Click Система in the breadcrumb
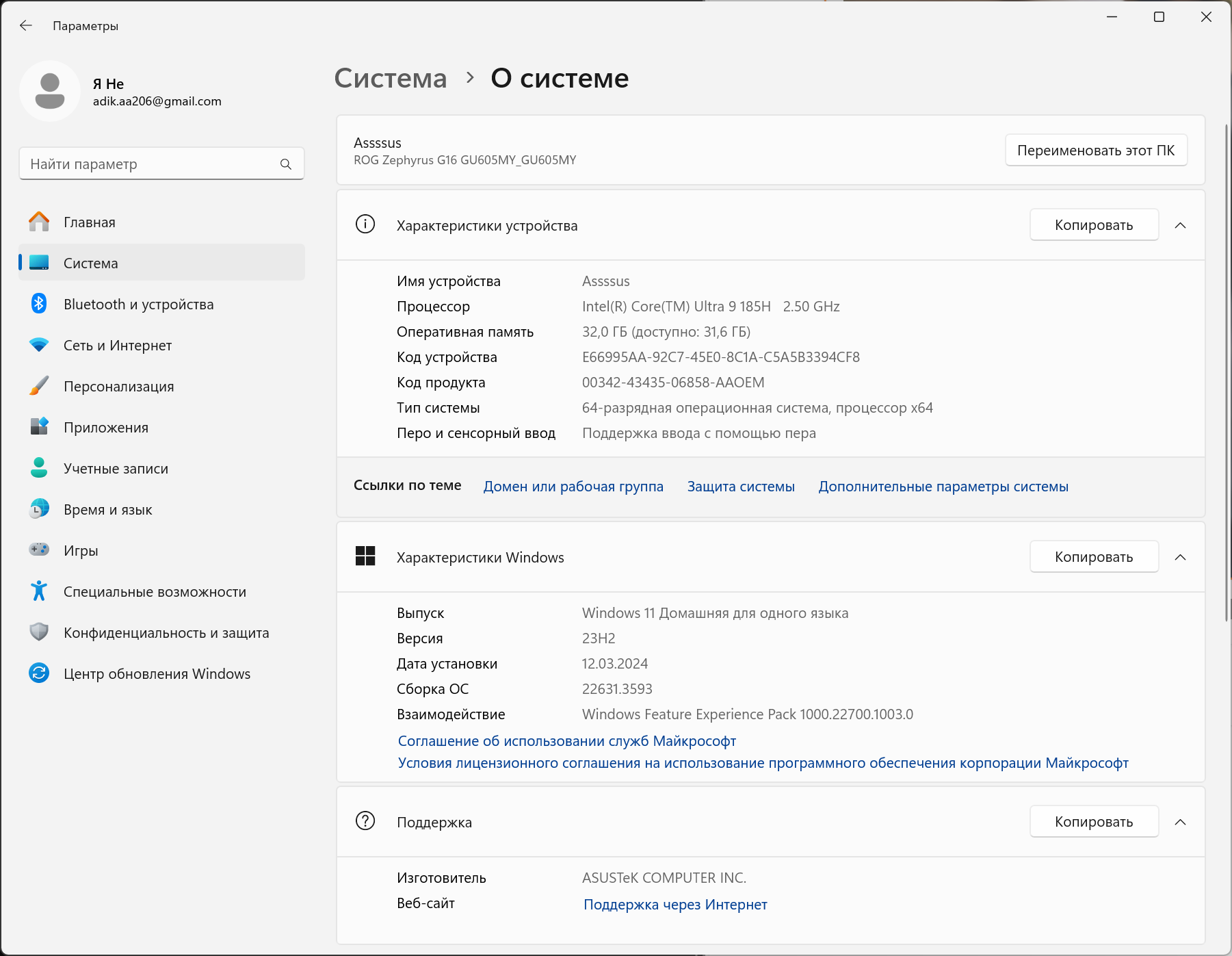 (391, 78)
